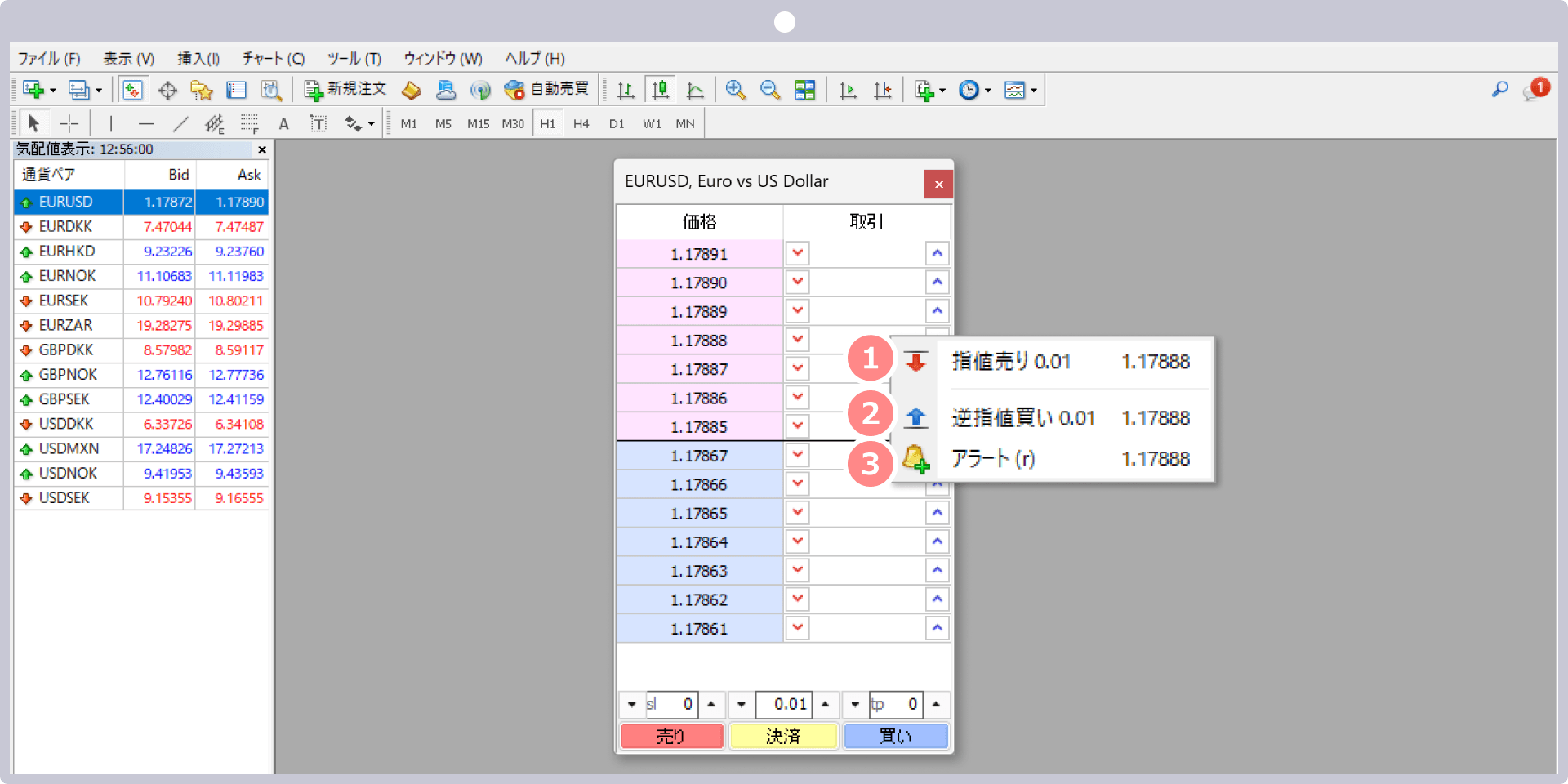1568x784 pixels.
Task: Toggle the Auto Trading (自動売買) button
Action: (546, 89)
